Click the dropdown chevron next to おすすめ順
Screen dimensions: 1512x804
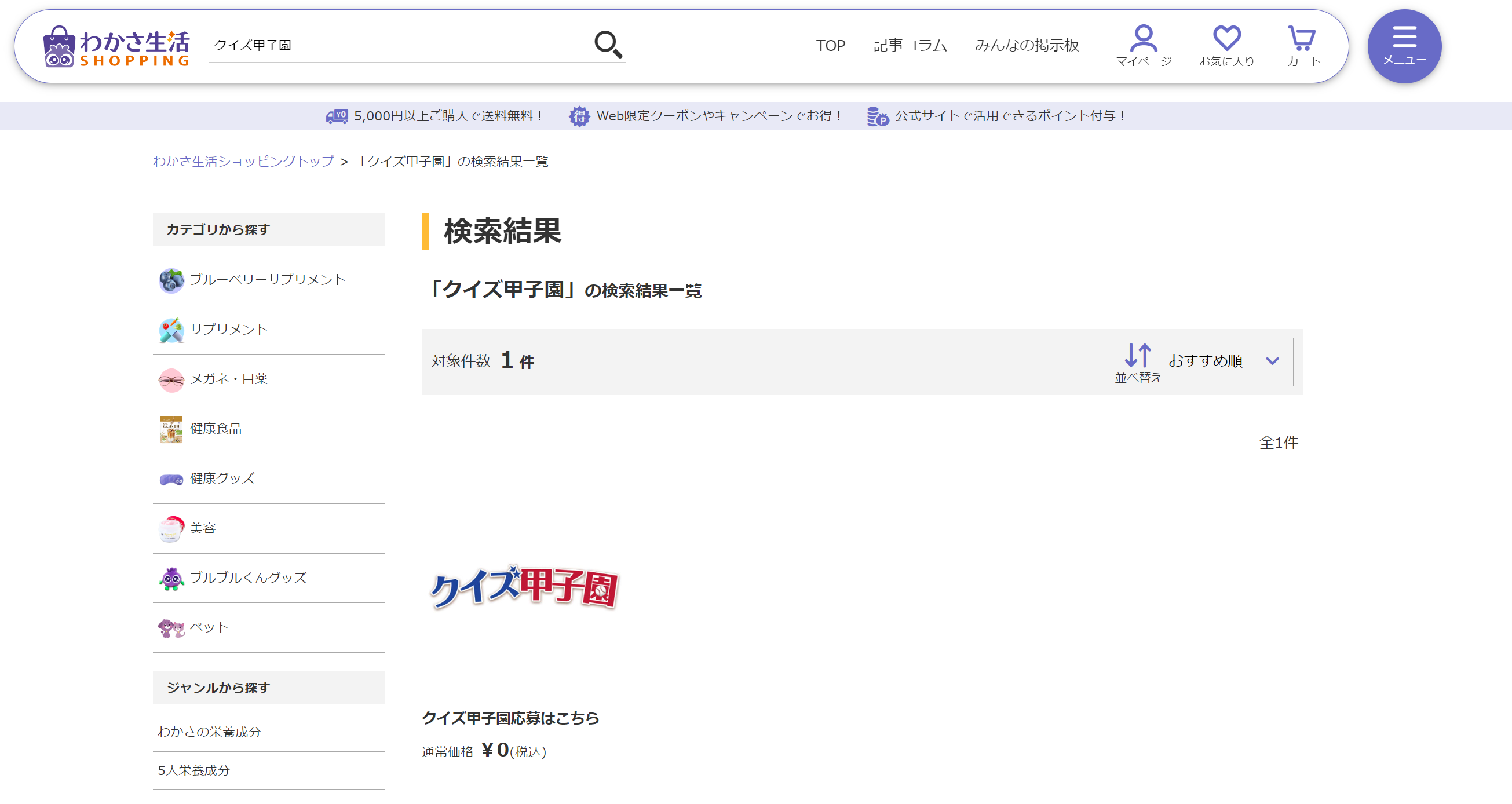tap(1272, 361)
